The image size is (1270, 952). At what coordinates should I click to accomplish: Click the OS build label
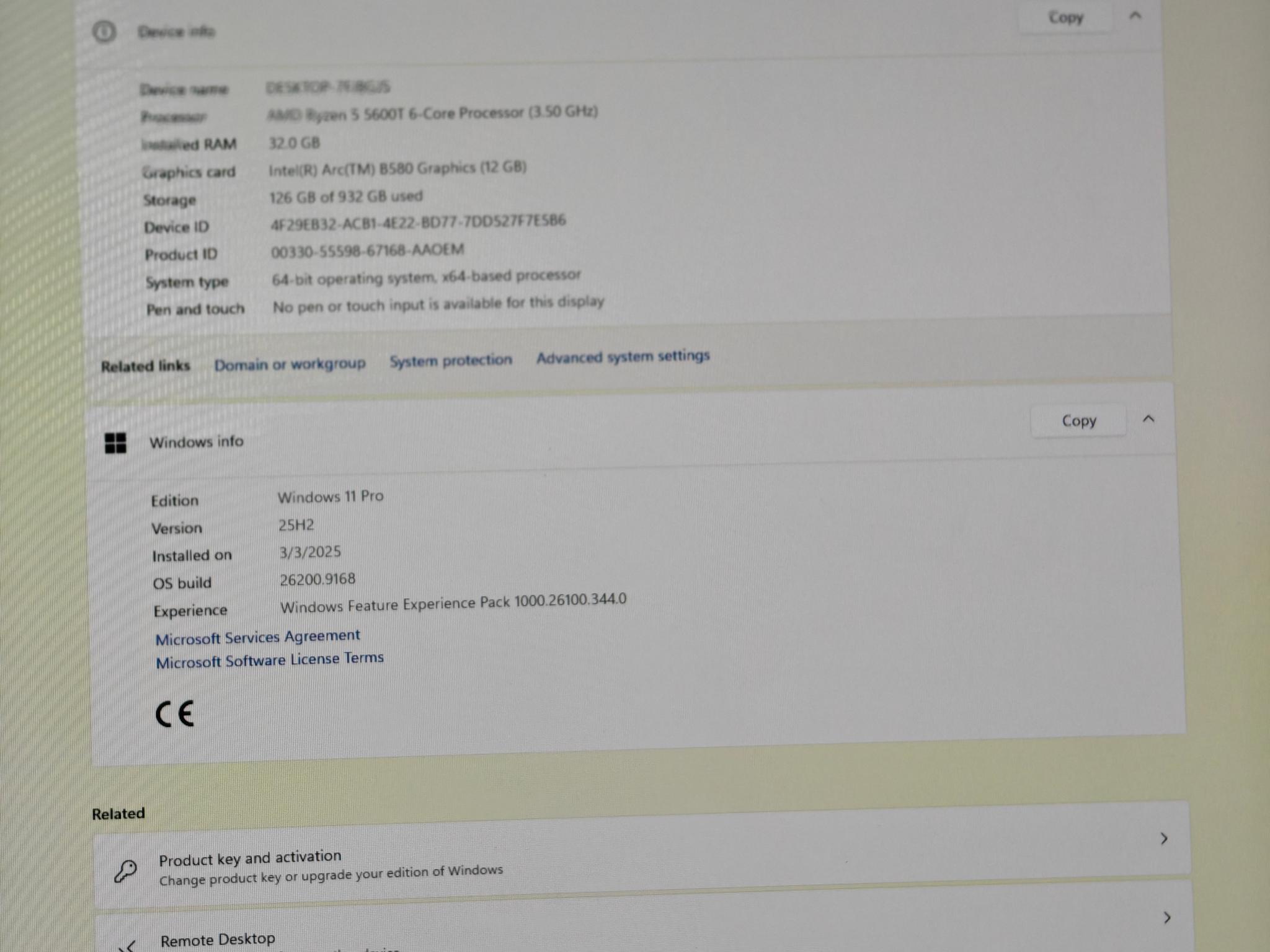click(182, 583)
